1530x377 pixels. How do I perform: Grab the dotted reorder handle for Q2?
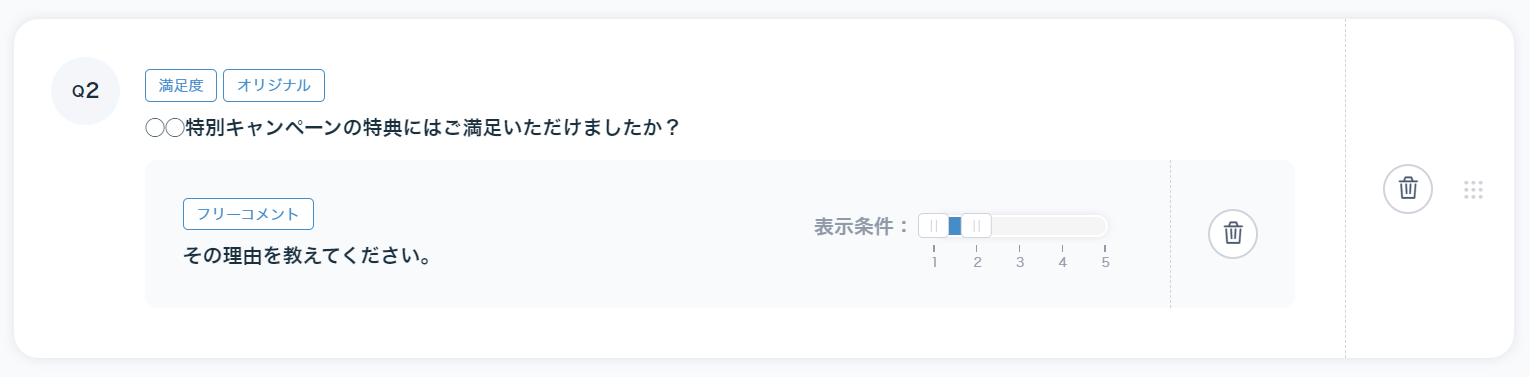coord(1473,189)
